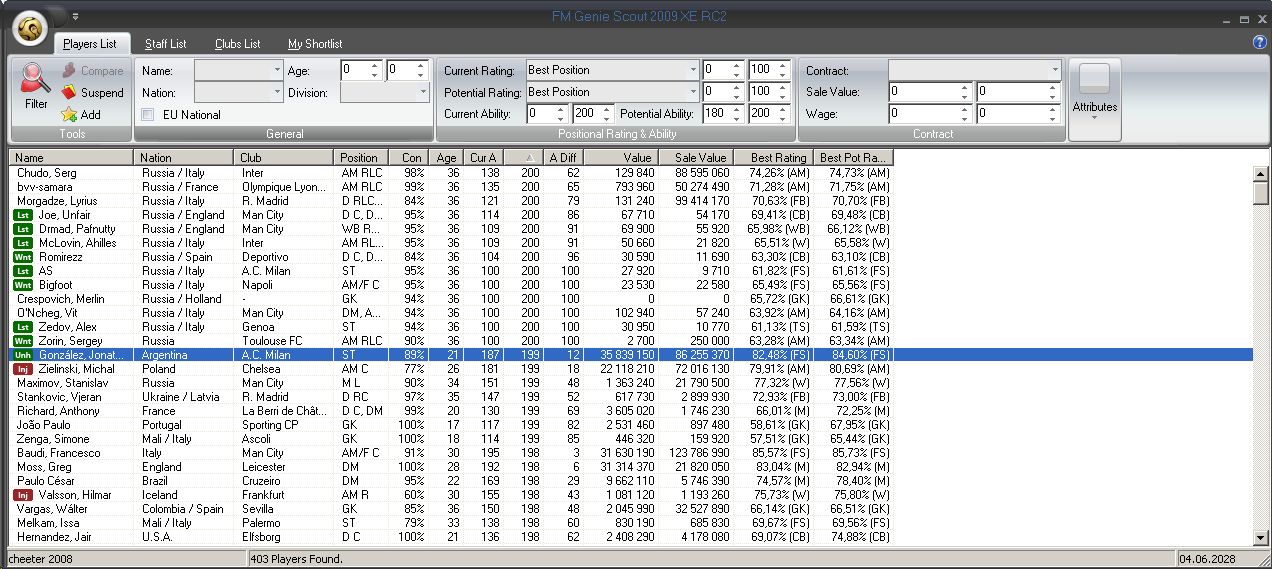Click the Unh badge on the González row
Viewport: 1272px width, 569px height.
(23, 355)
